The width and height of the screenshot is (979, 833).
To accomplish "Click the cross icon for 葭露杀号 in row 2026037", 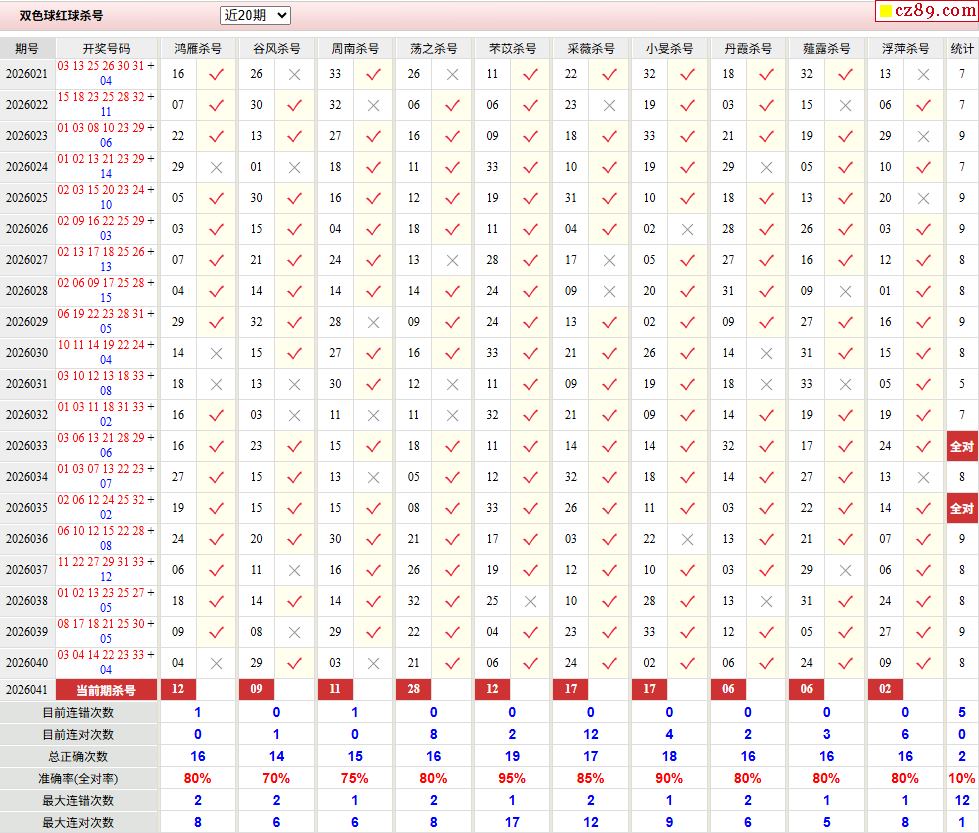I will [x=845, y=570].
